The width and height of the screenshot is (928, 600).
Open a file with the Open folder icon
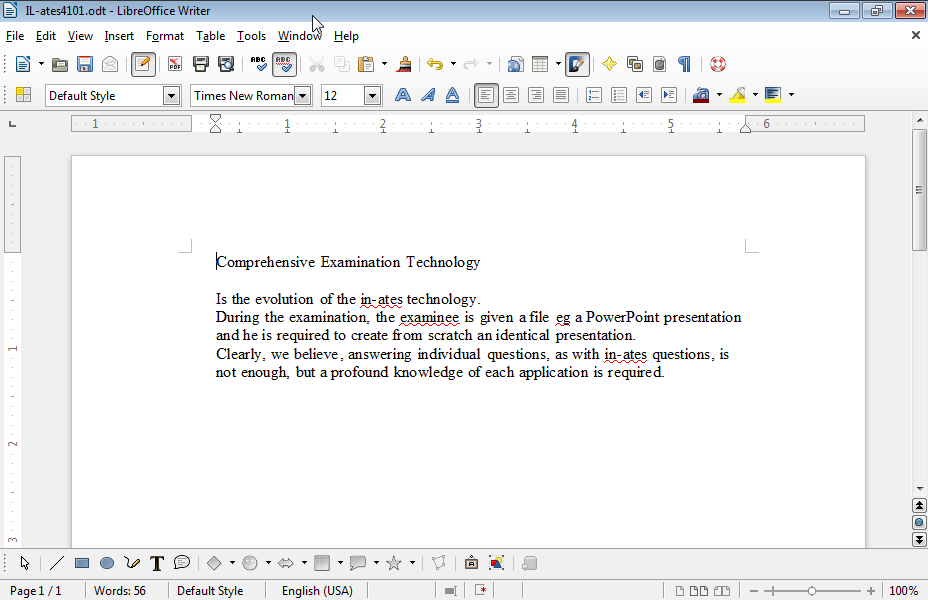(59, 64)
